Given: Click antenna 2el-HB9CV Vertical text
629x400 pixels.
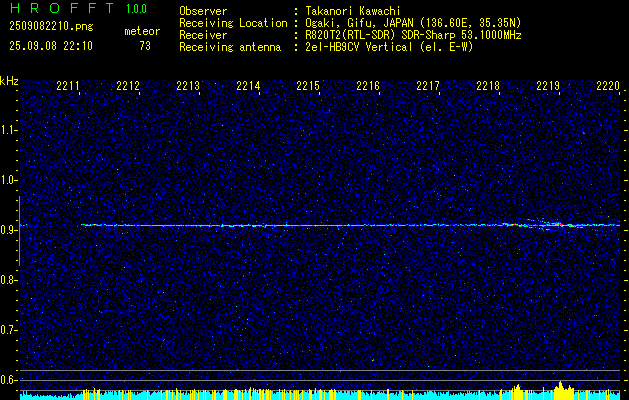Looking at the screenshot, I should coord(389,47).
